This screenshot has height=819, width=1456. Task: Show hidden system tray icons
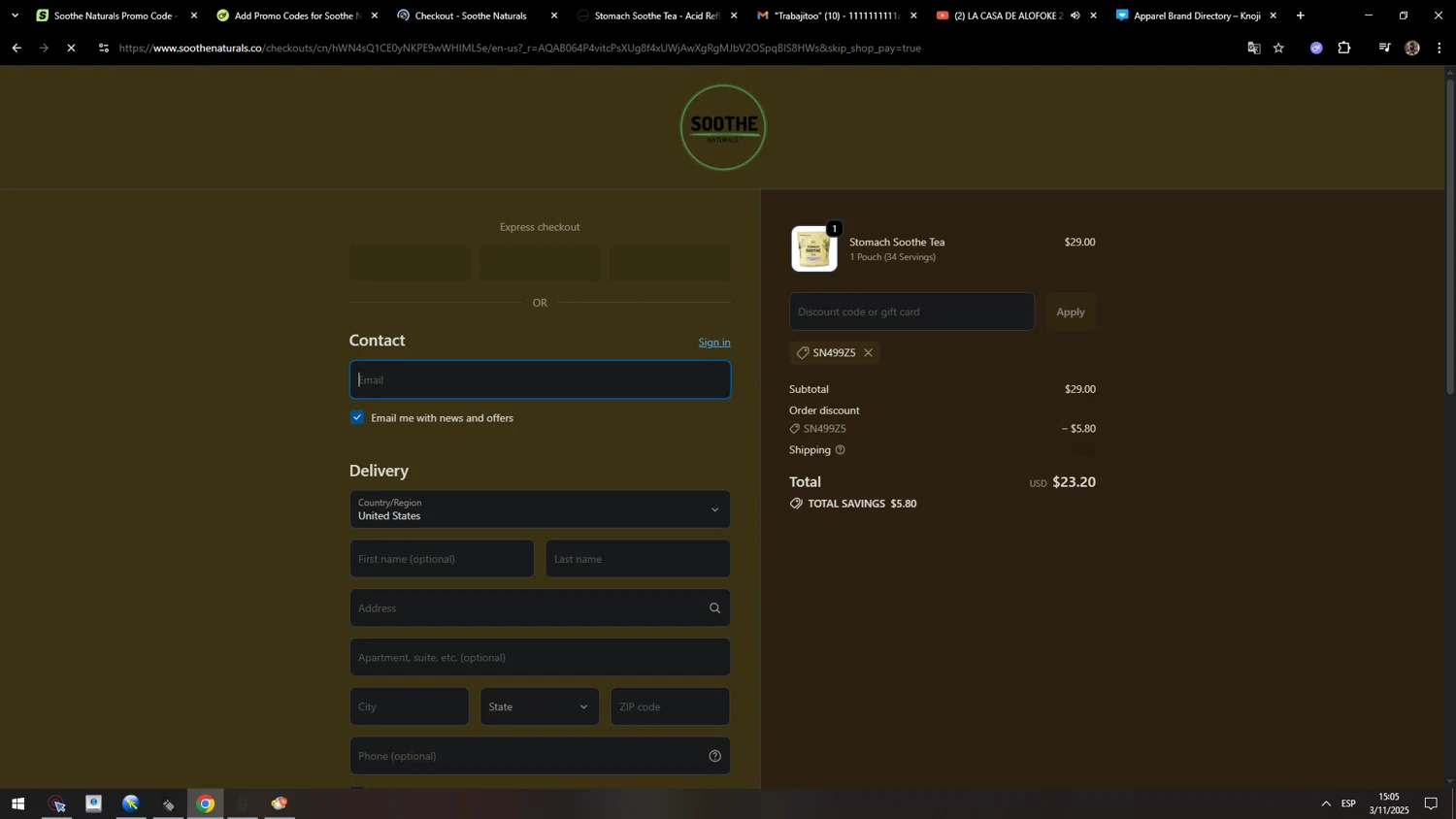(x=1326, y=803)
